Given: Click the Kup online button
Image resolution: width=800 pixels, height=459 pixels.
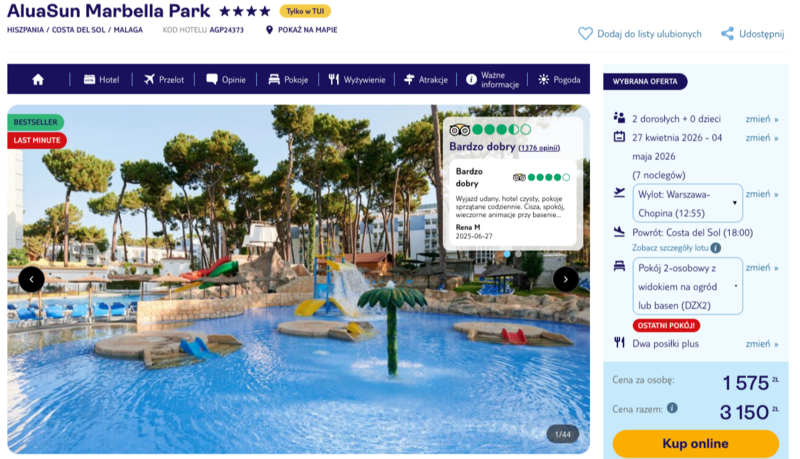Looking at the screenshot, I should pyautogui.click(x=695, y=444).
